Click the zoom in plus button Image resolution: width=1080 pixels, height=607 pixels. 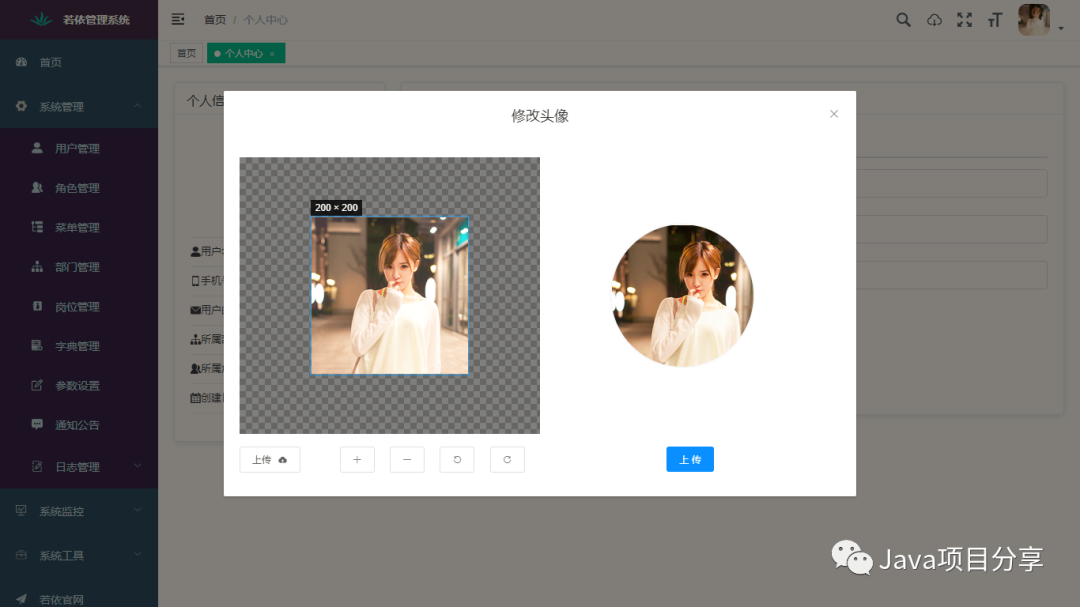[x=357, y=459]
